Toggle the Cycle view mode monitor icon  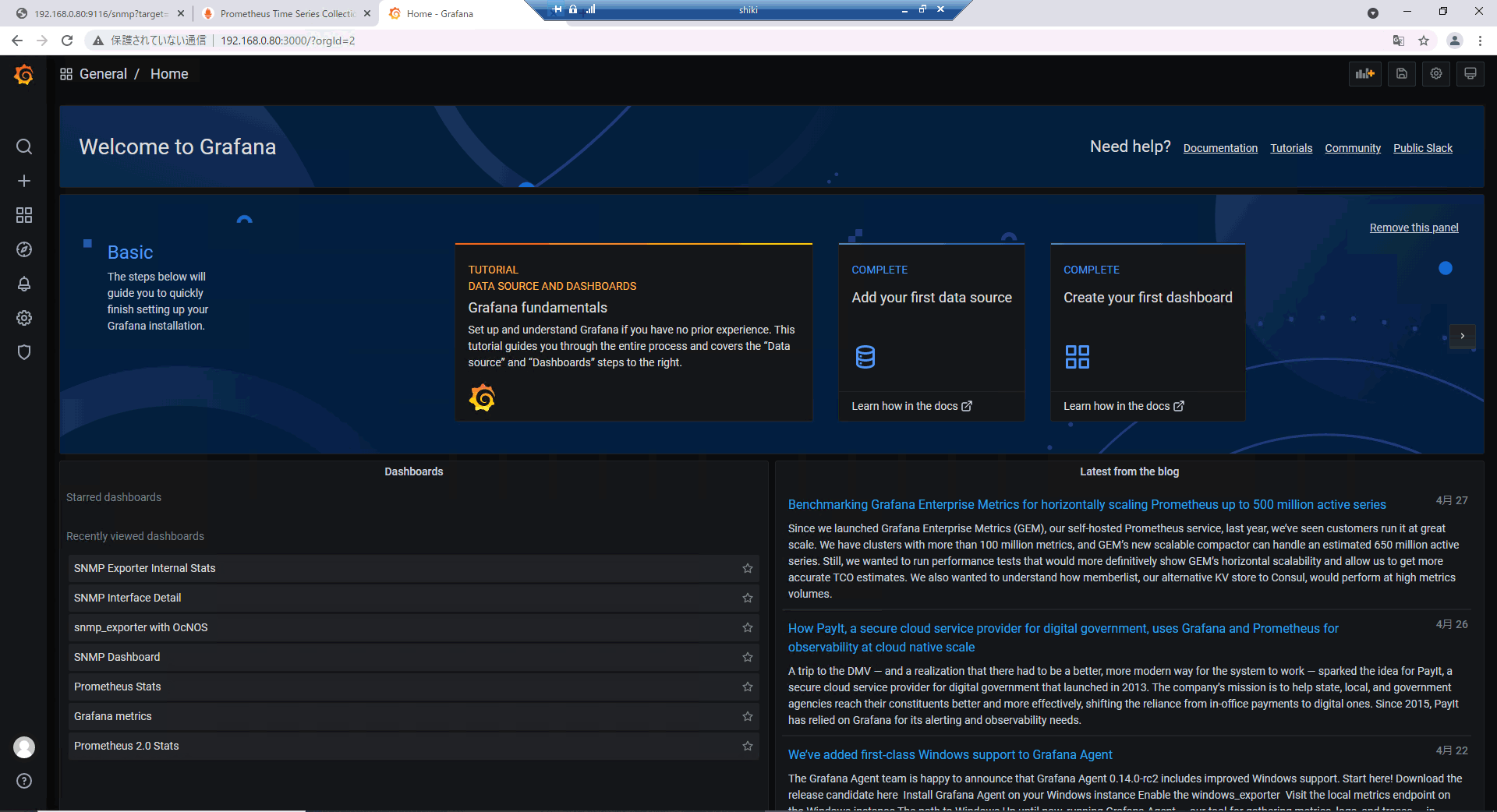tap(1470, 74)
